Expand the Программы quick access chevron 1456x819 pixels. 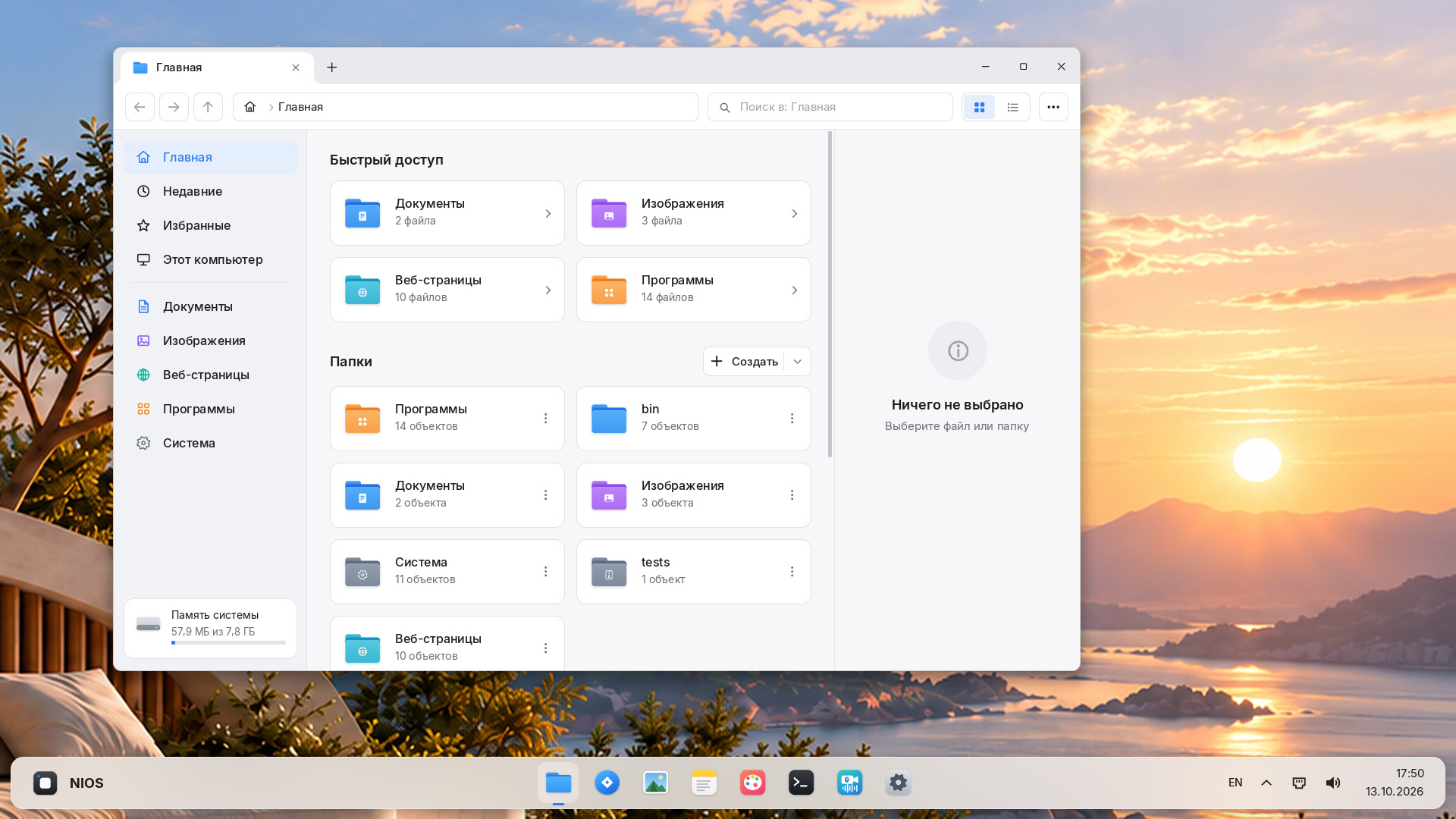(794, 290)
